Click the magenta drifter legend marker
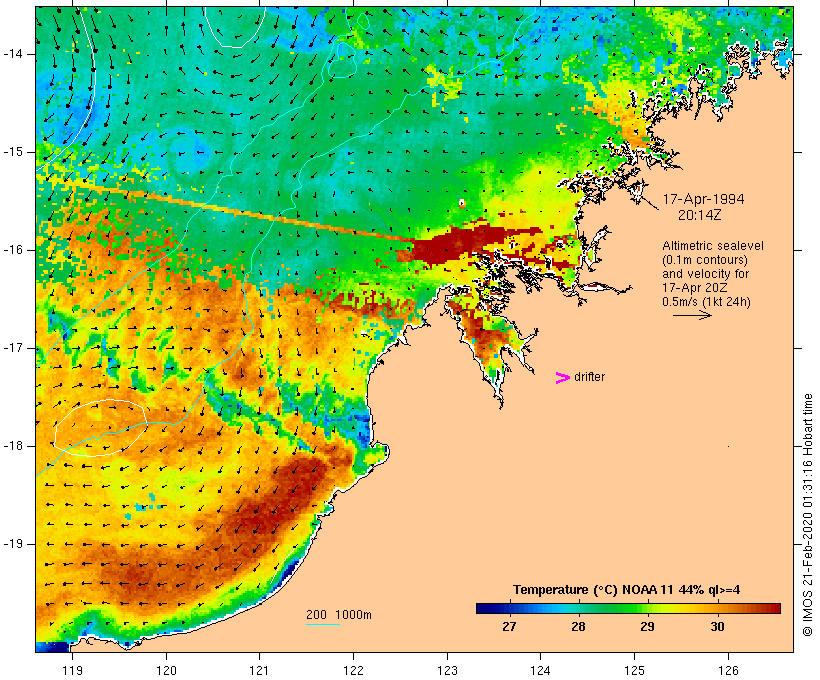Screen dimensions: 820x680 point(563,378)
